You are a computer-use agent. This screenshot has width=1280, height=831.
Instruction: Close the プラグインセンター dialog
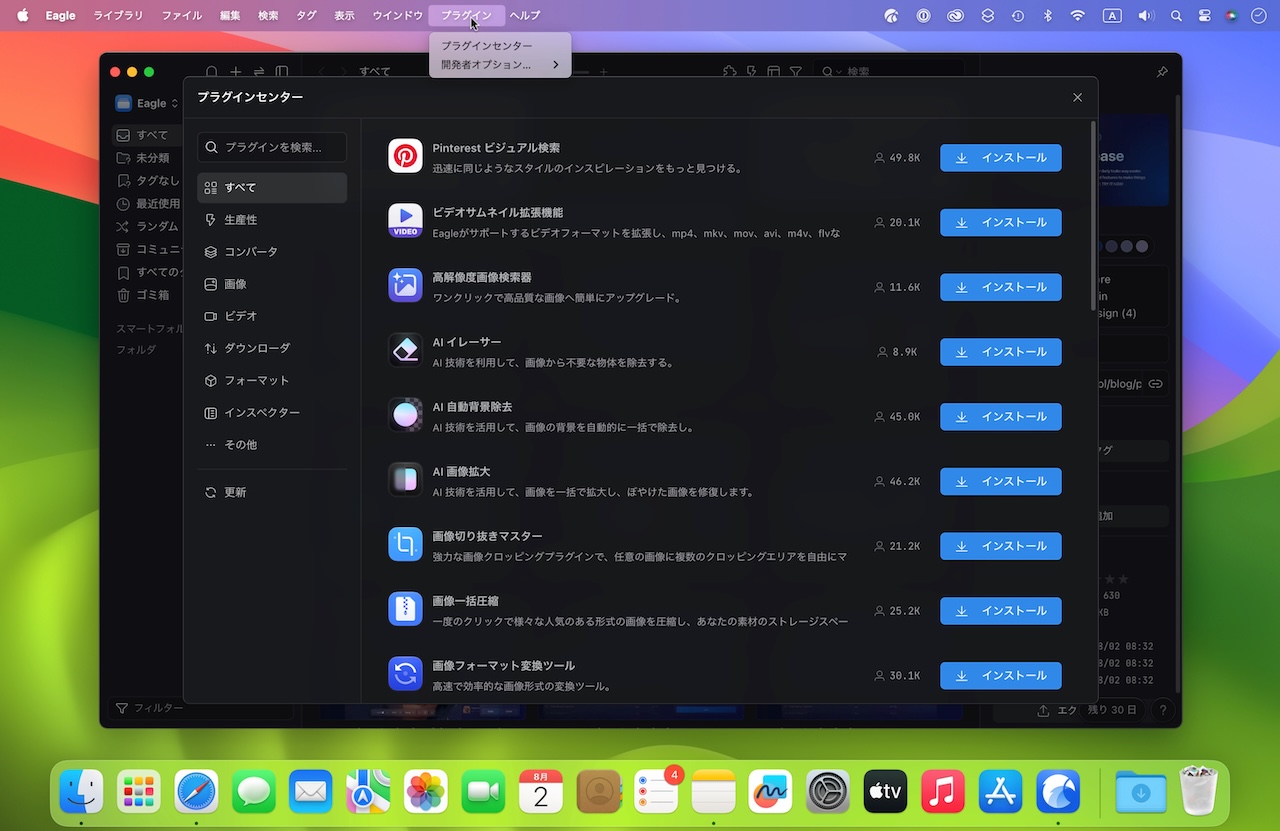(1077, 97)
